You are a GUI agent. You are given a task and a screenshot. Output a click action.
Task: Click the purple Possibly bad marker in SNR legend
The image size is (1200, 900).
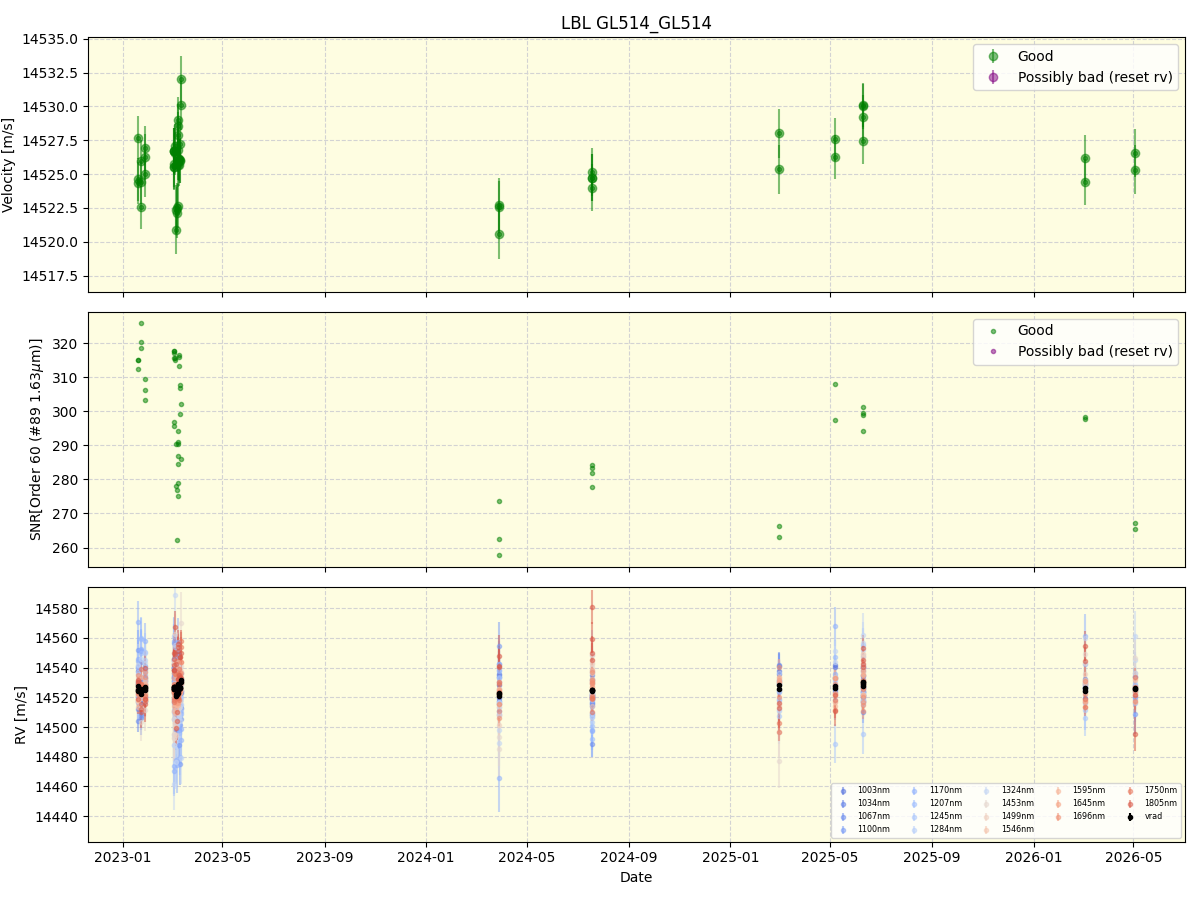[x=993, y=352]
